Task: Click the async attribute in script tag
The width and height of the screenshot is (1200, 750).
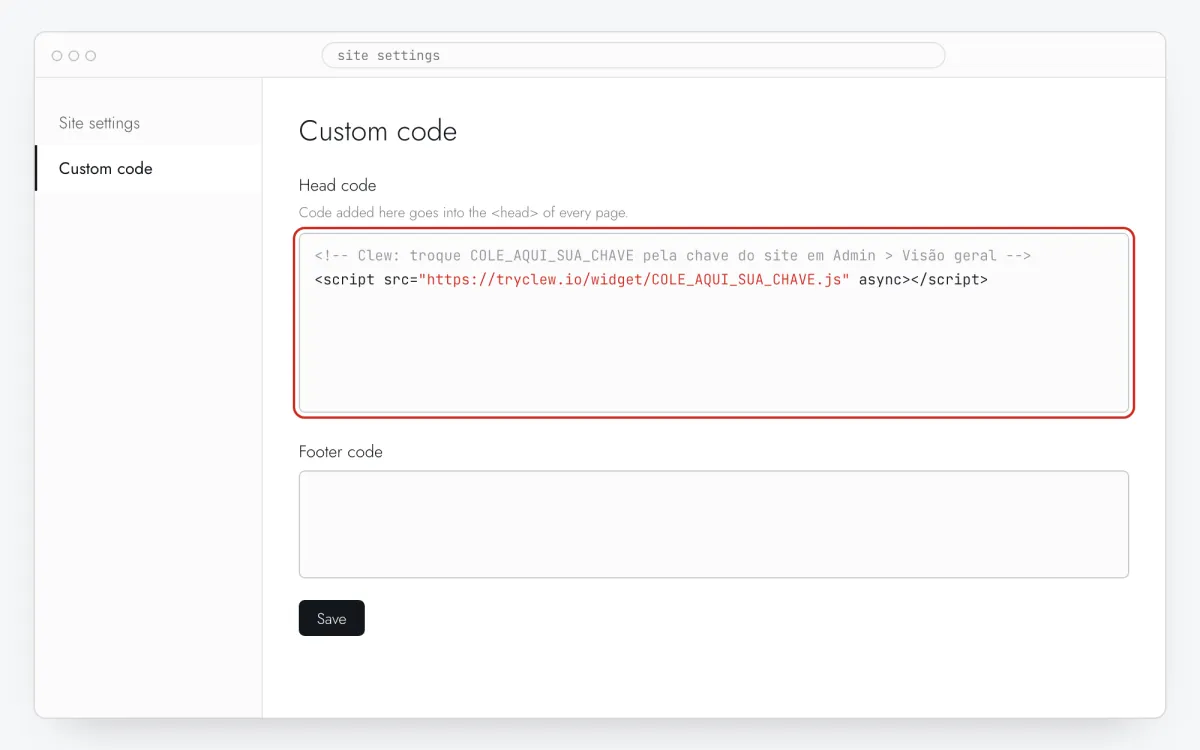Action: [880, 280]
